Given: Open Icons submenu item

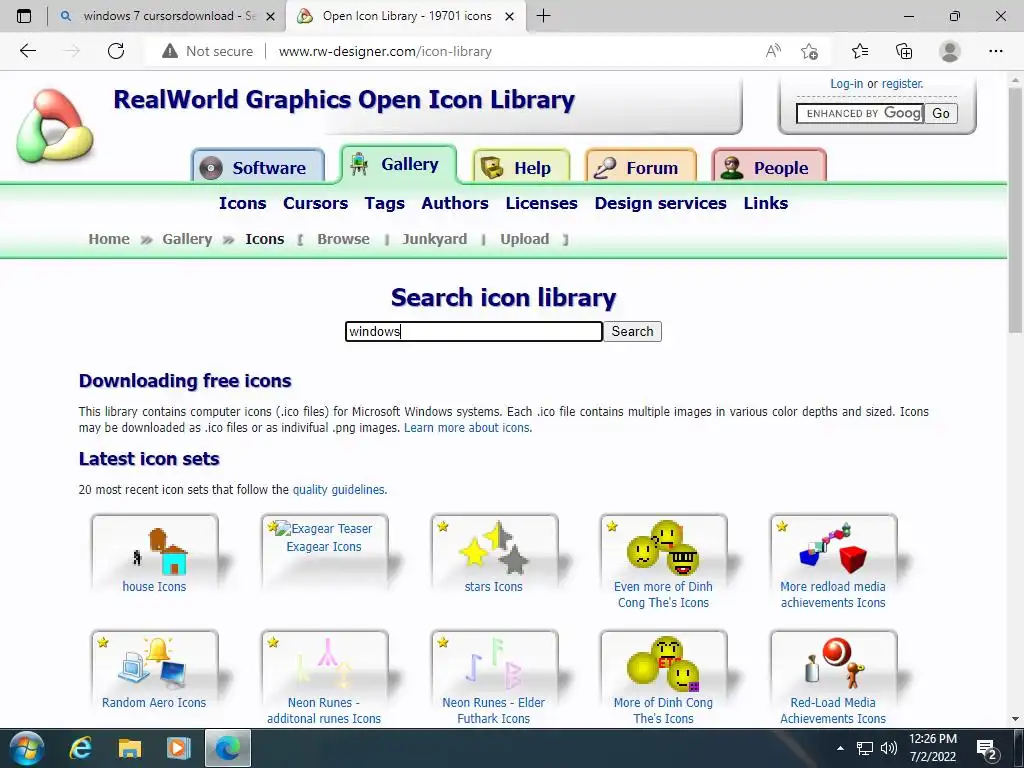Looking at the screenshot, I should (242, 203).
